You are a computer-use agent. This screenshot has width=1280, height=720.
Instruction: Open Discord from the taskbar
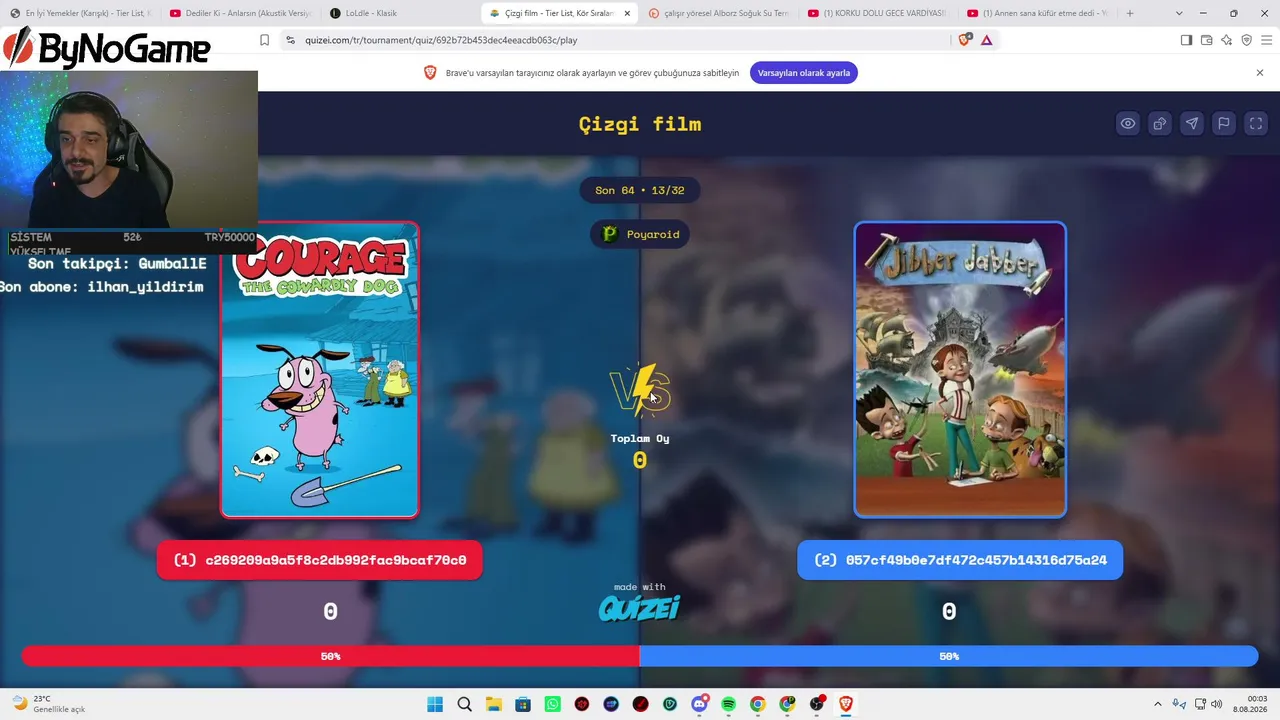(x=700, y=704)
